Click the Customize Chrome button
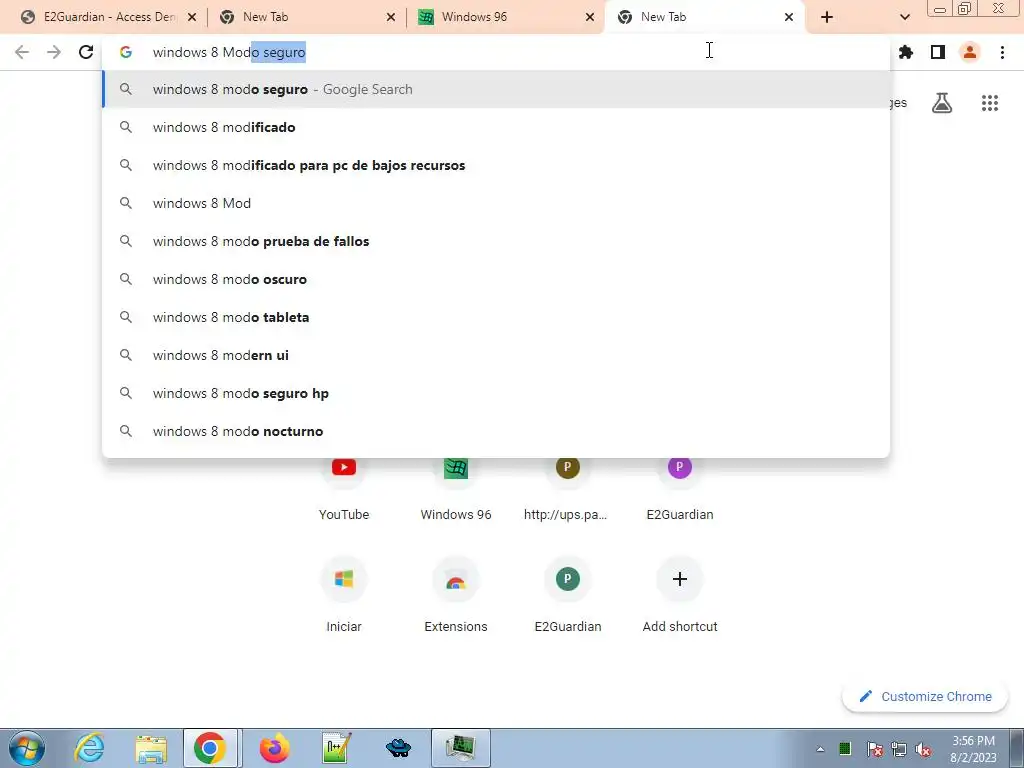The height and width of the screenshot is (768, 1024). pyautogui.click(x=925, y=696)
